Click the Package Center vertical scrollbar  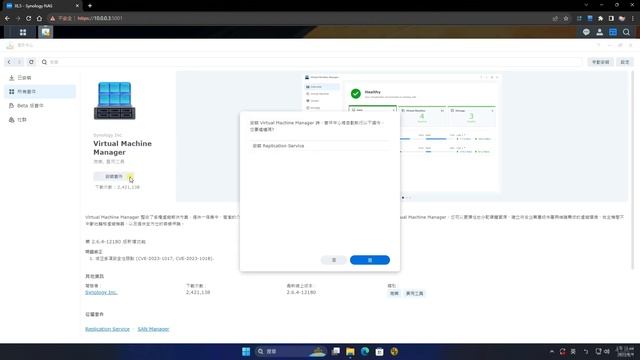(x=633, y=169)
